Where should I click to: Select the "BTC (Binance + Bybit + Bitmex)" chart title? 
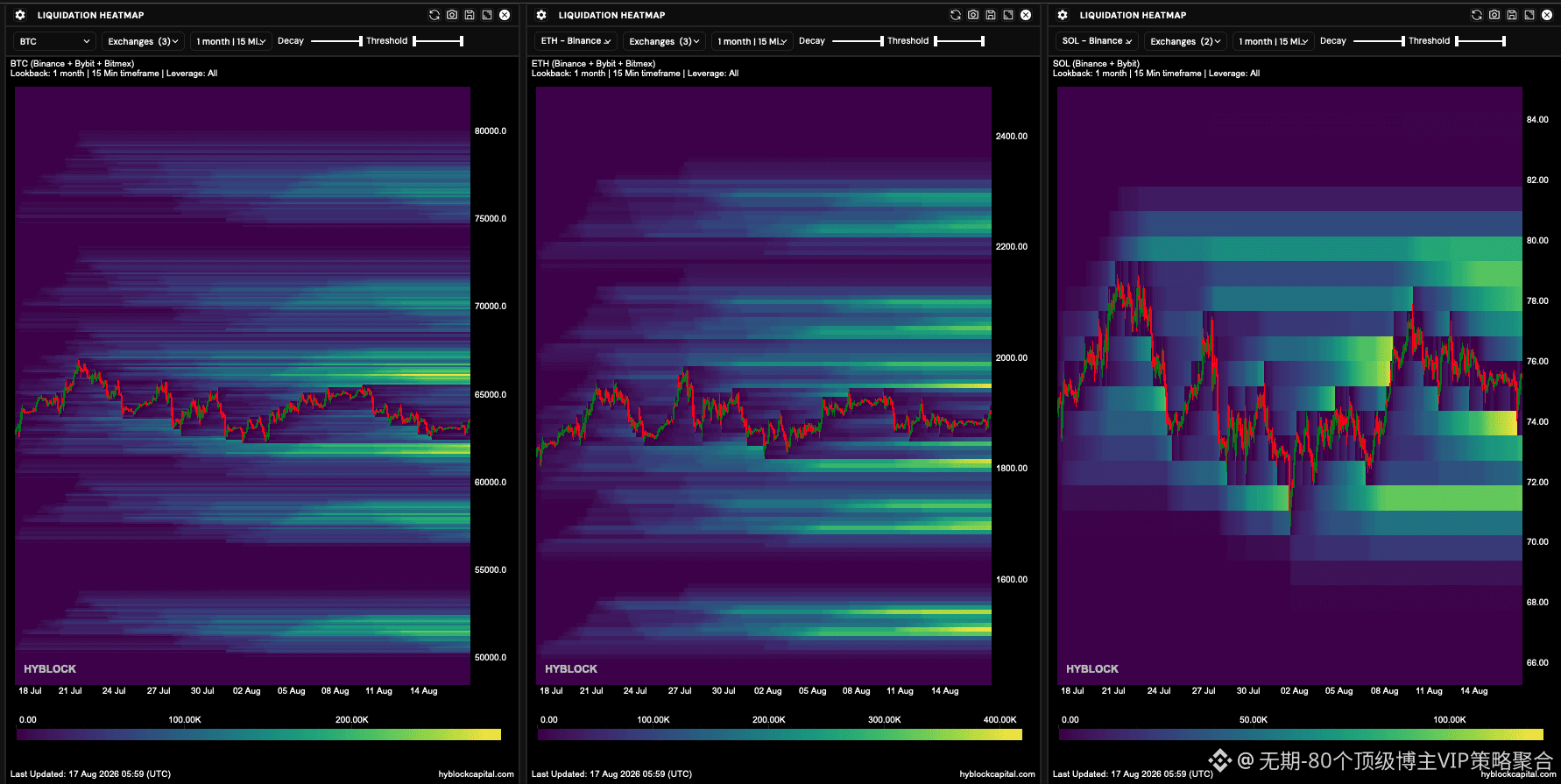point(72,64)
